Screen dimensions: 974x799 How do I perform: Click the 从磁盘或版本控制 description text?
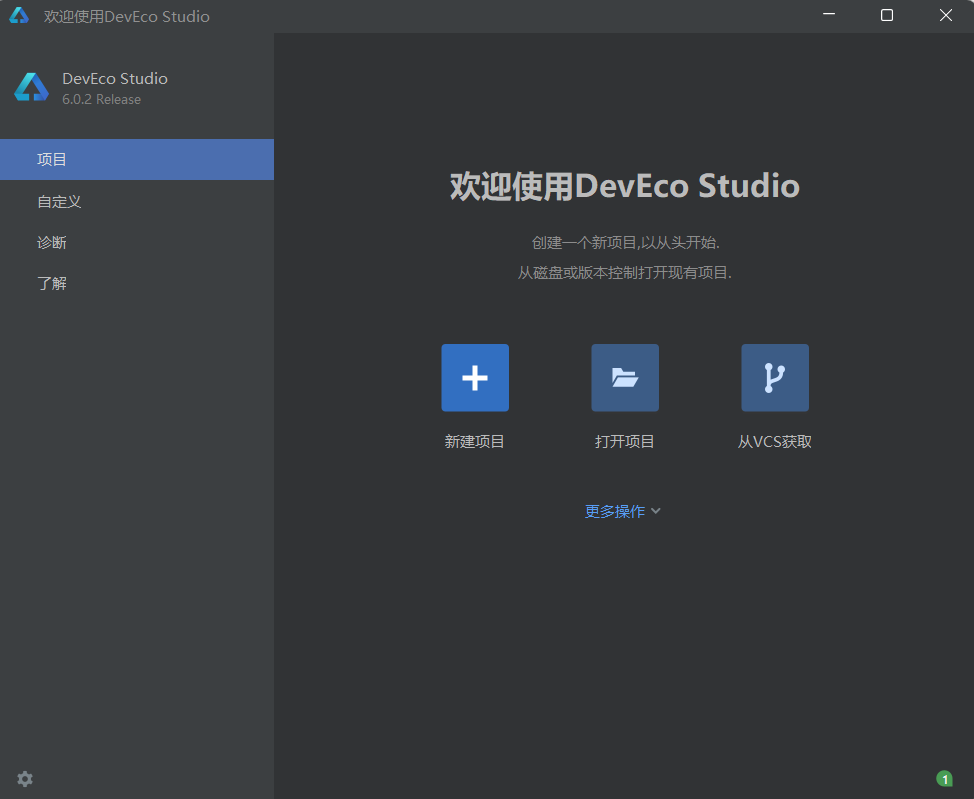(625, 273)
